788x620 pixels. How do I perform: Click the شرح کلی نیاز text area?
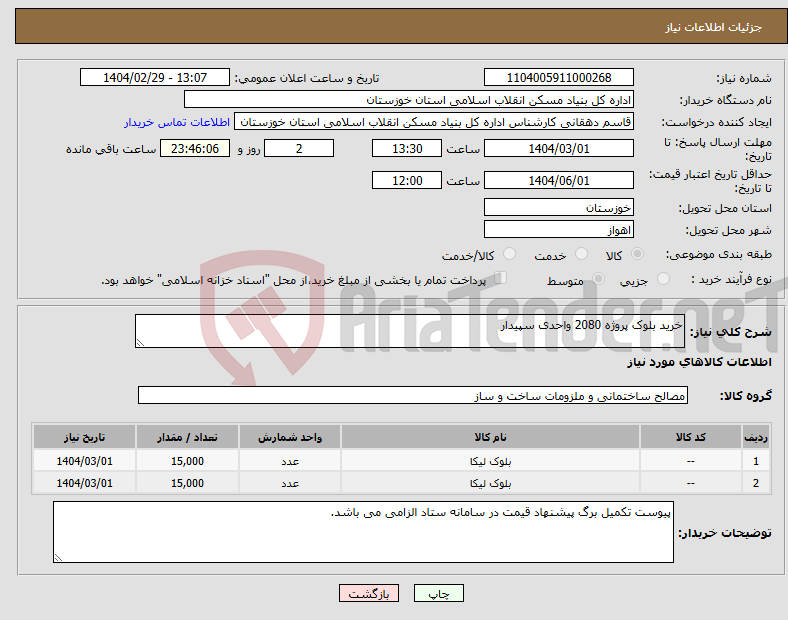[x=410, y=331]
